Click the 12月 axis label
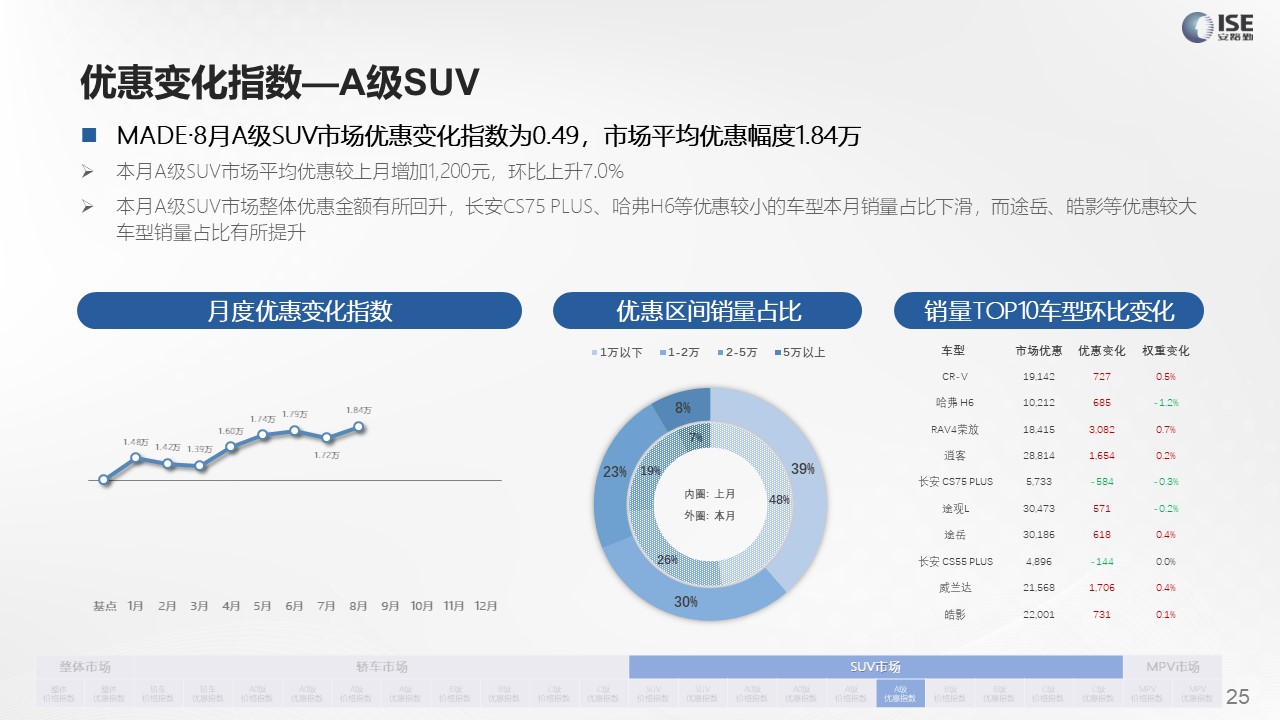Viewport: 1280px width, 720px height. click(x=485, y=606)
